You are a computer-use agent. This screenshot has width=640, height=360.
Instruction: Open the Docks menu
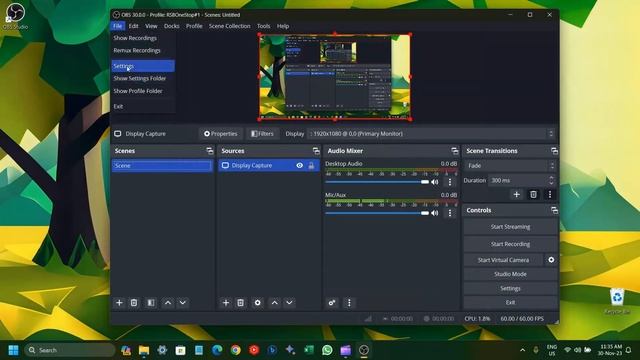click(171, 26)
